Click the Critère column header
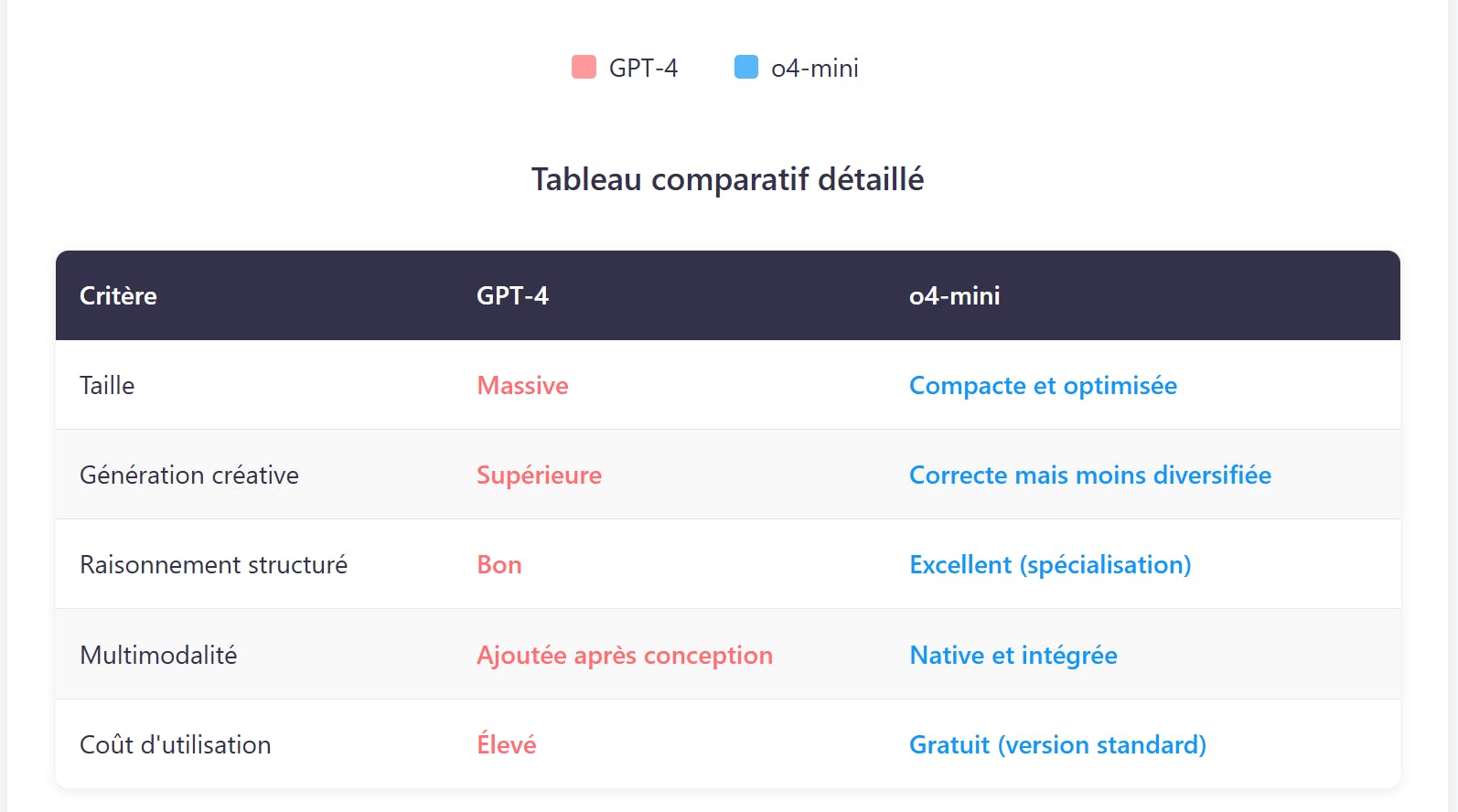Image resolution: width=1458 pixels, height=812 pixels. 118,296
